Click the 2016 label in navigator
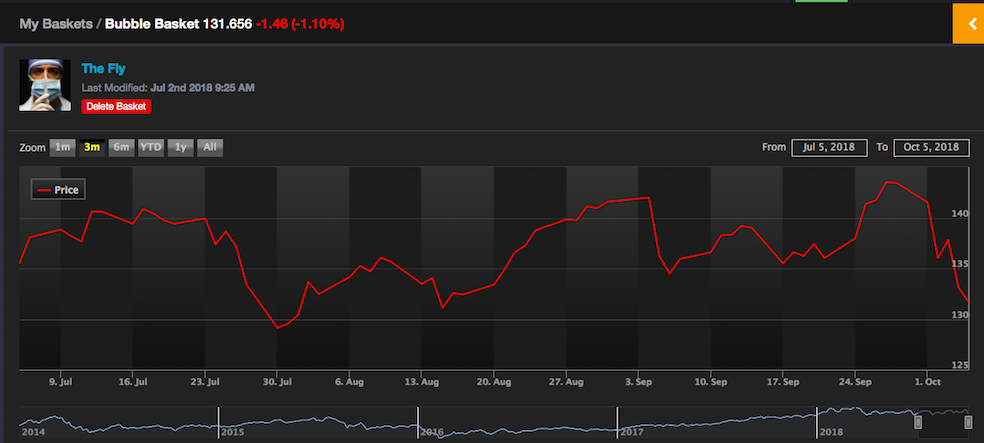This screenshot has width=984, height=443. [x=431, y=432]
